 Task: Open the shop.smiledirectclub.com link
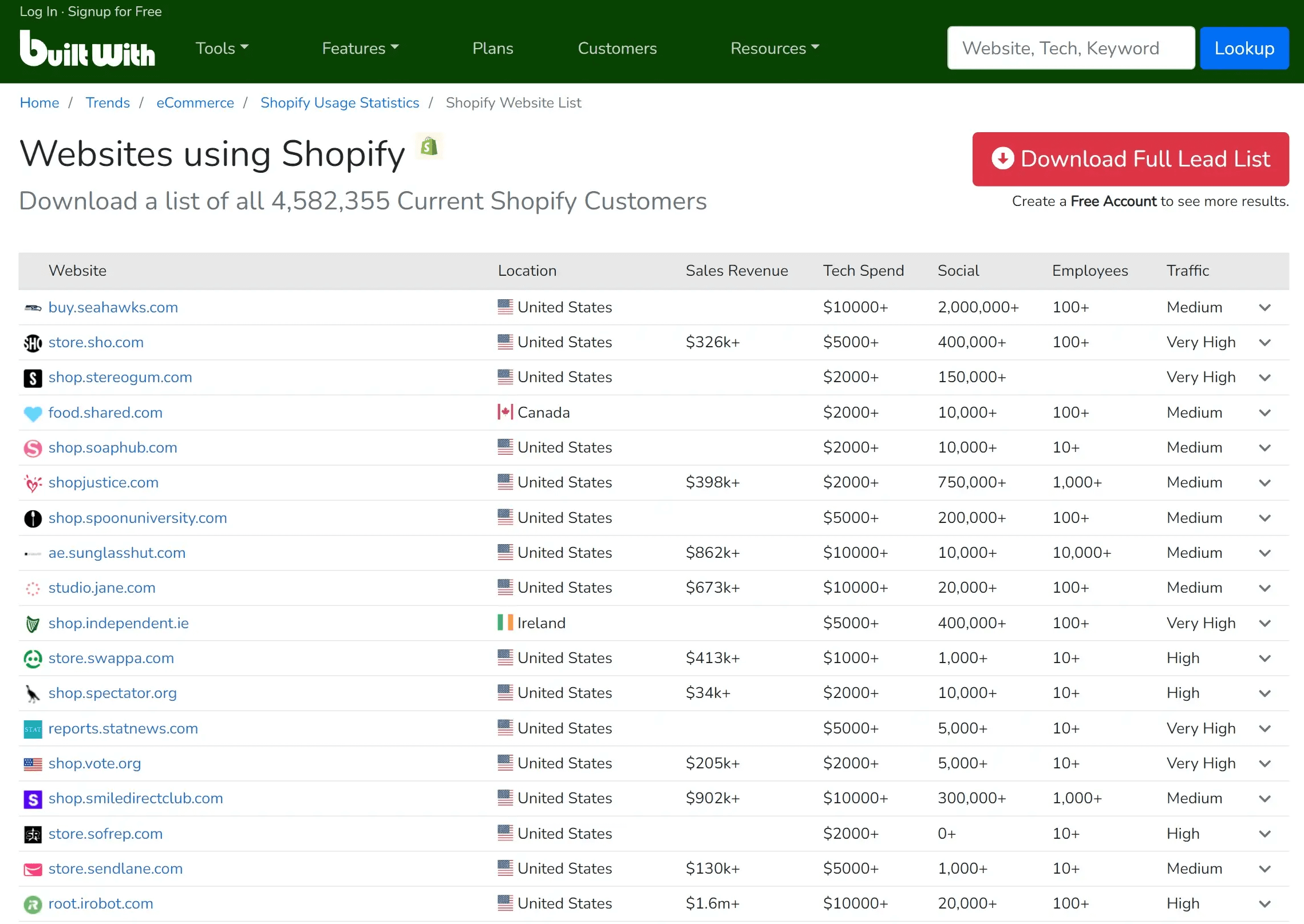coord(136,798)
